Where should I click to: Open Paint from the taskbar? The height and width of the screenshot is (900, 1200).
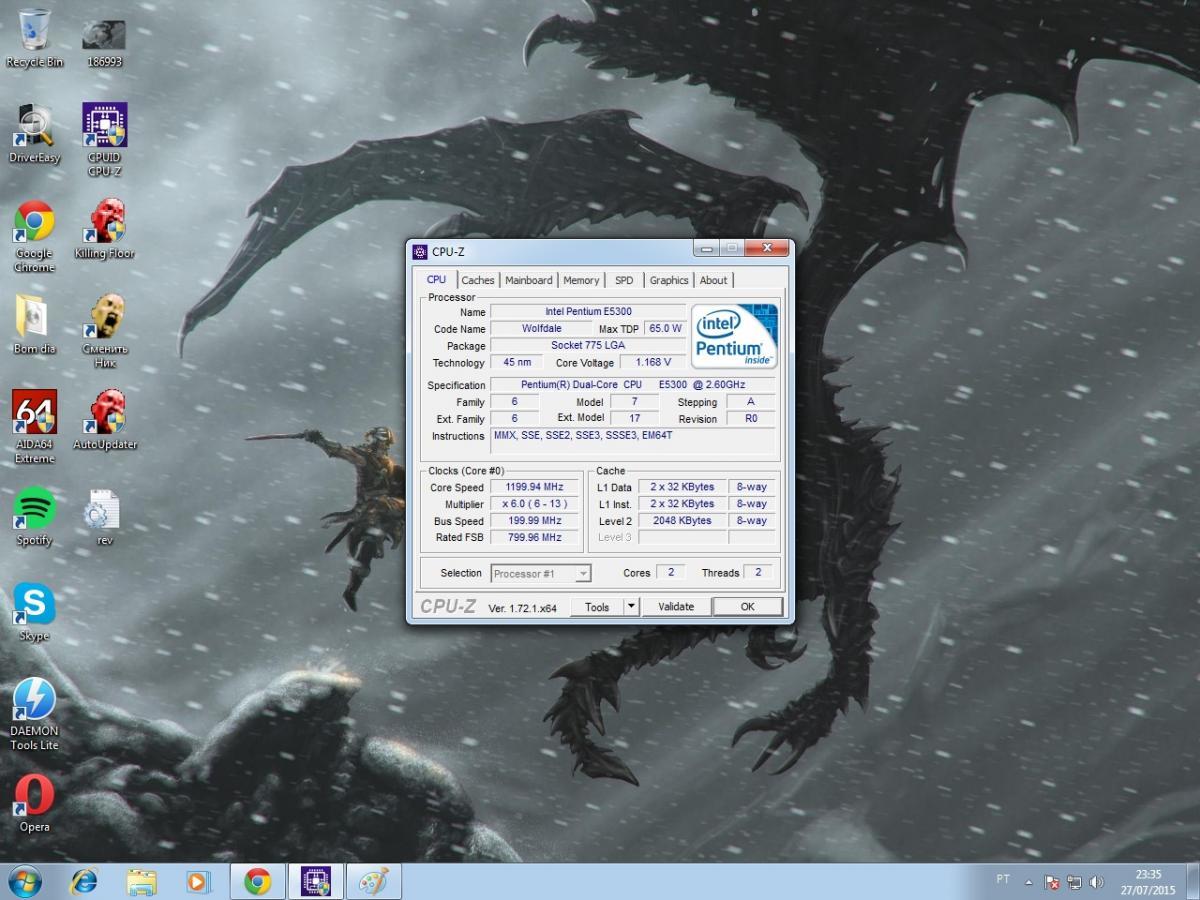[x=373, y=881]
